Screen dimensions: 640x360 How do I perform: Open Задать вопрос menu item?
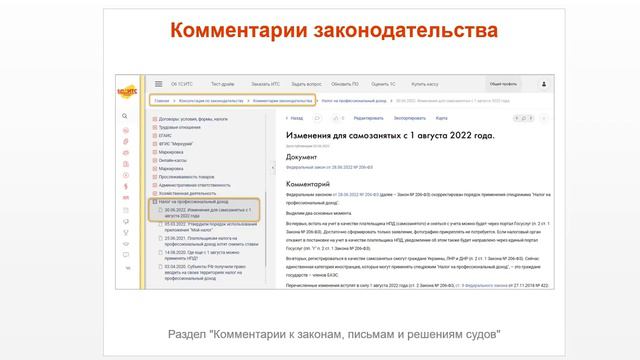click(306, 84)
